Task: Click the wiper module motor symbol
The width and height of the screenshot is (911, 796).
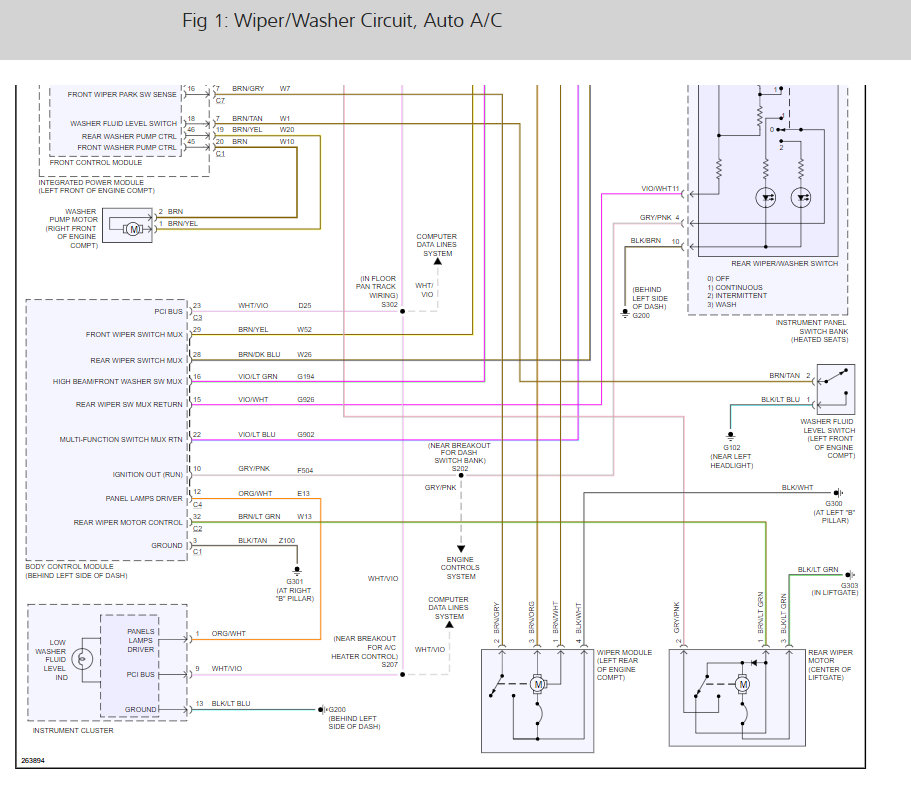Action: point(538,684)
